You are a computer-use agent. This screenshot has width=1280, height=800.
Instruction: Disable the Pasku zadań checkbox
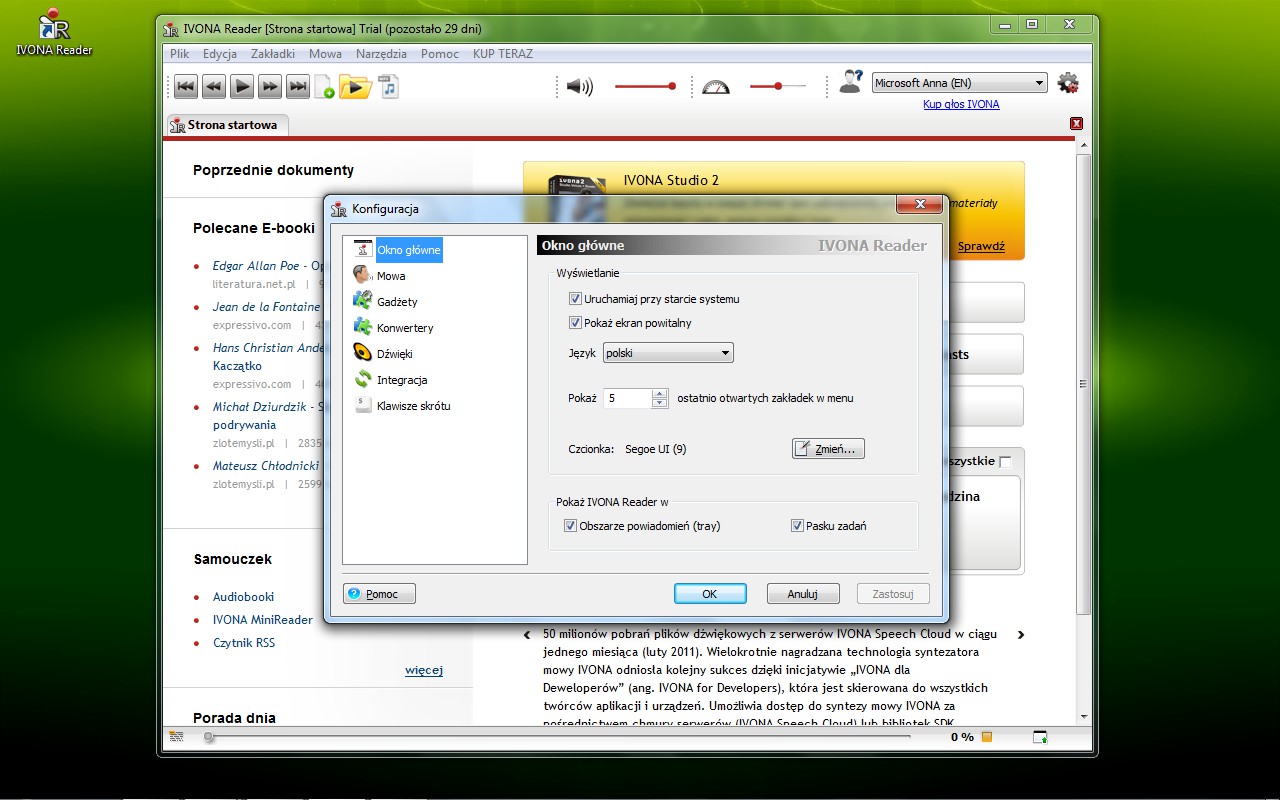click(x=797, y=526)
